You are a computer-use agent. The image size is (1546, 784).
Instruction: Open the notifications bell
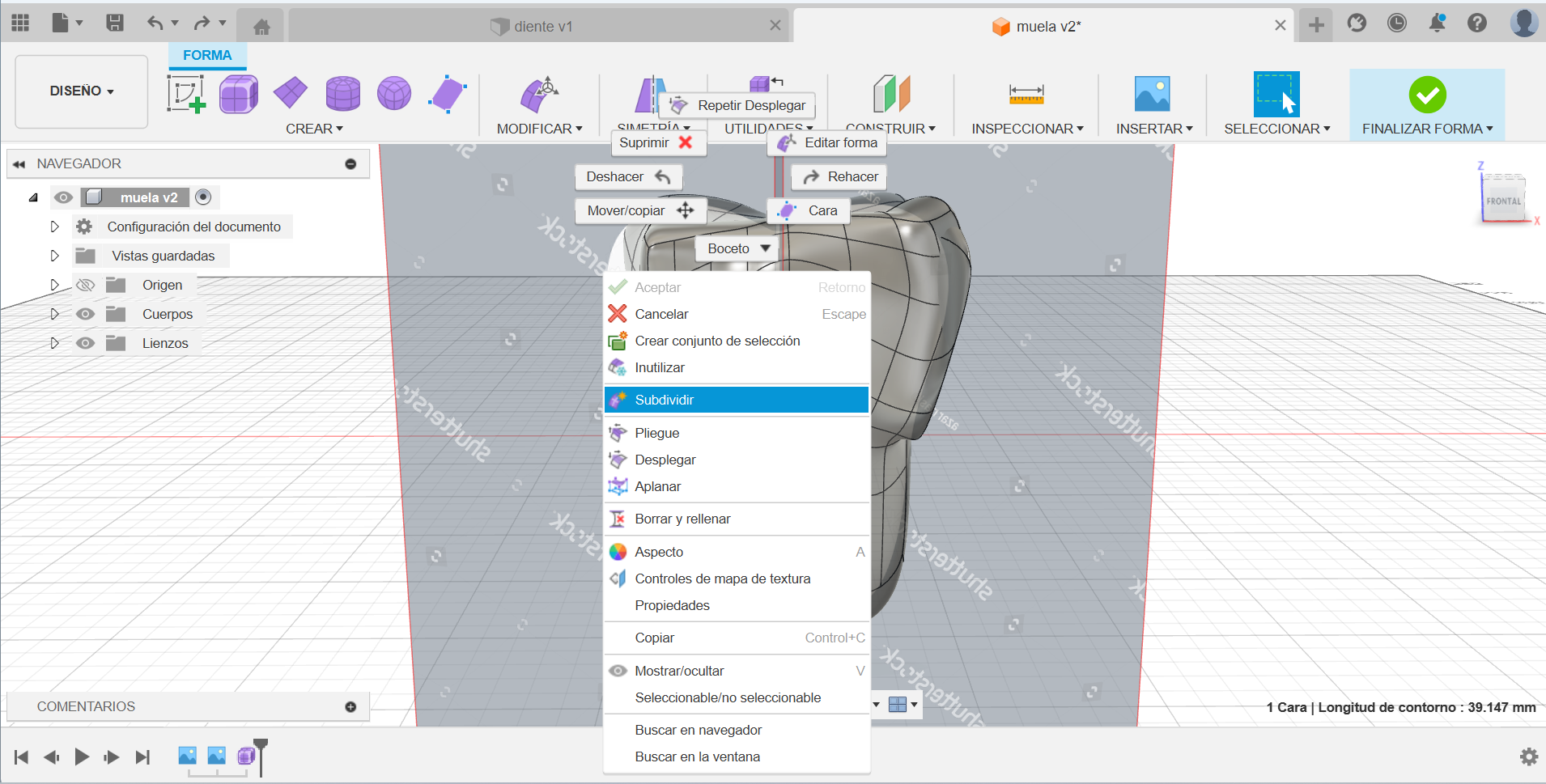pyautogui.click(x=1438, y=23)
